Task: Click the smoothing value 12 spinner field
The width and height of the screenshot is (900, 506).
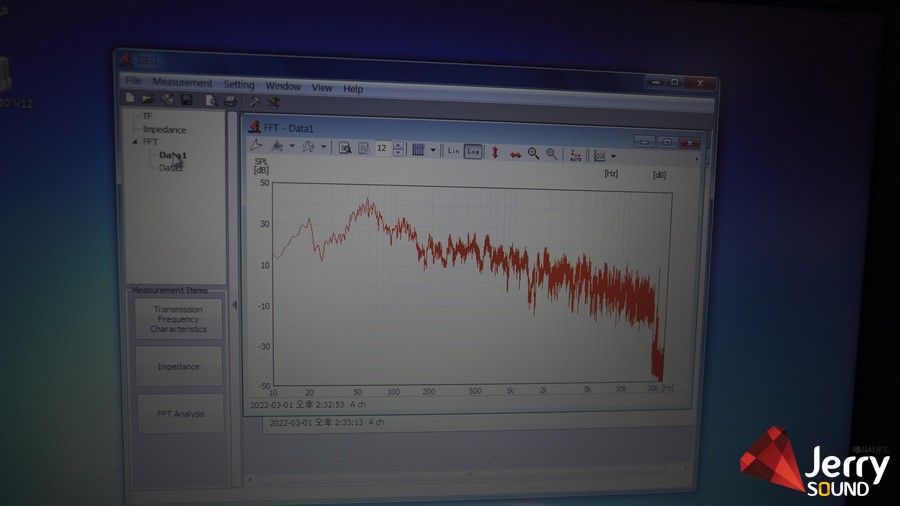Action: click(382, 149)
